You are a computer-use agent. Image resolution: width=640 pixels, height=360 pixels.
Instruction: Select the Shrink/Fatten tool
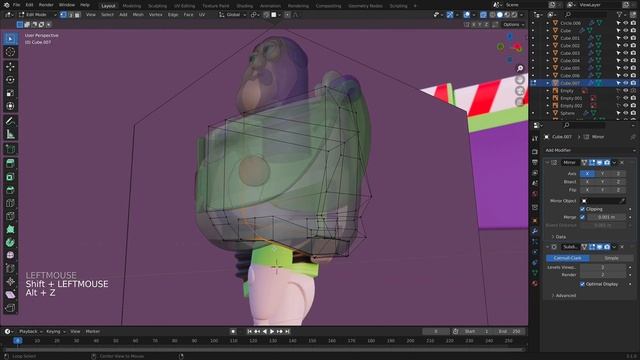click(11, 281)
